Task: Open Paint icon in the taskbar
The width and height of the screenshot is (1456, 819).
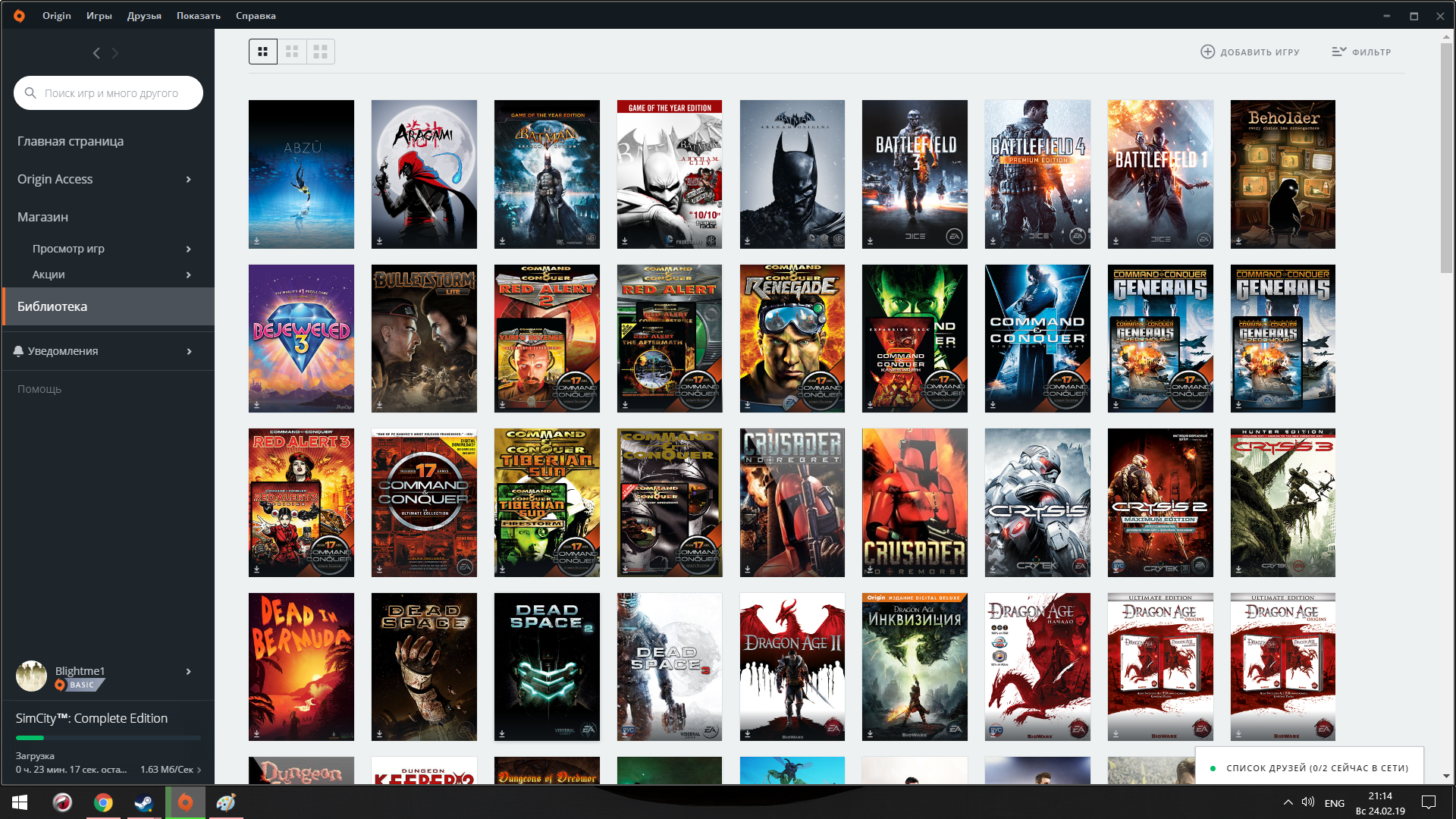Action: point(226,802)
